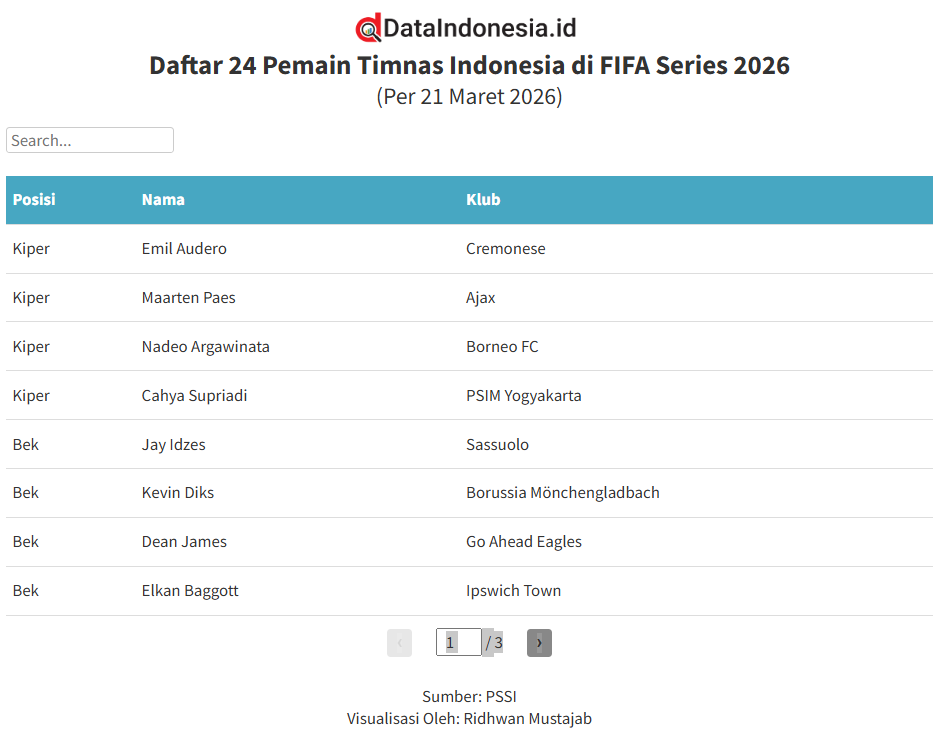Screen dimensions: 937x730
Task: Click the Search input field
Action: [x=89, y=140]
